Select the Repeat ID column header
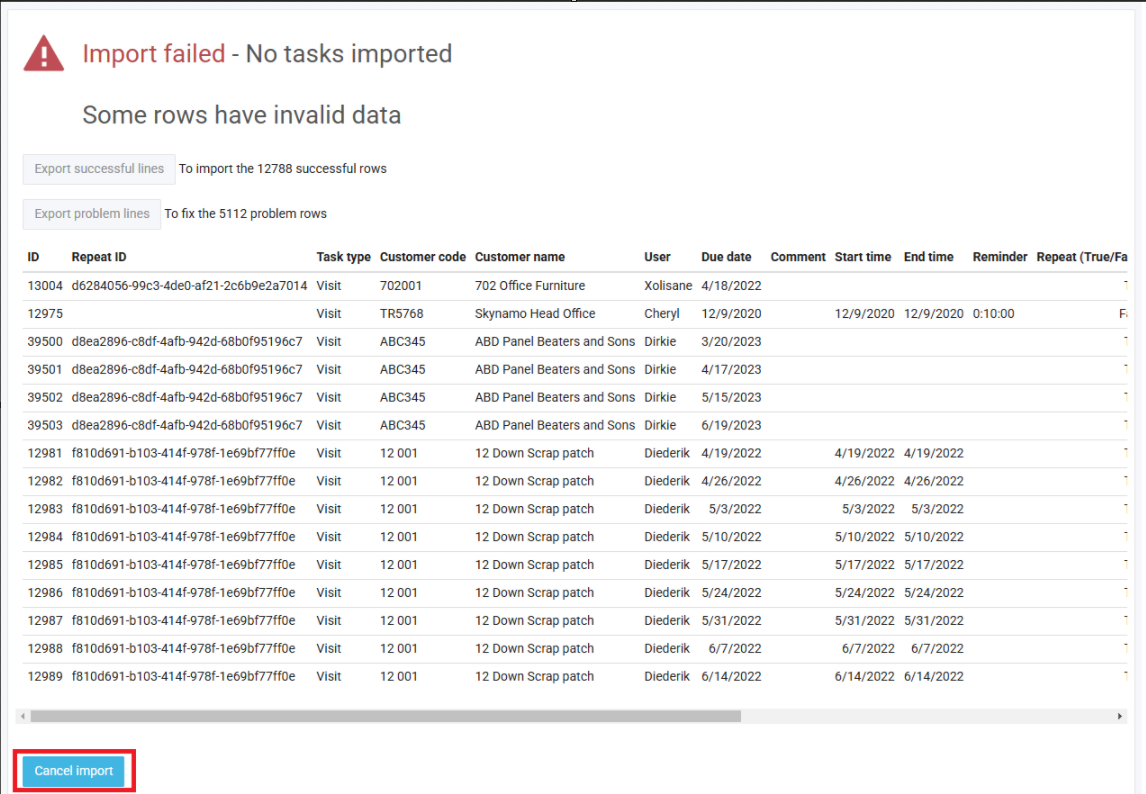 click(x=99, y=257)
